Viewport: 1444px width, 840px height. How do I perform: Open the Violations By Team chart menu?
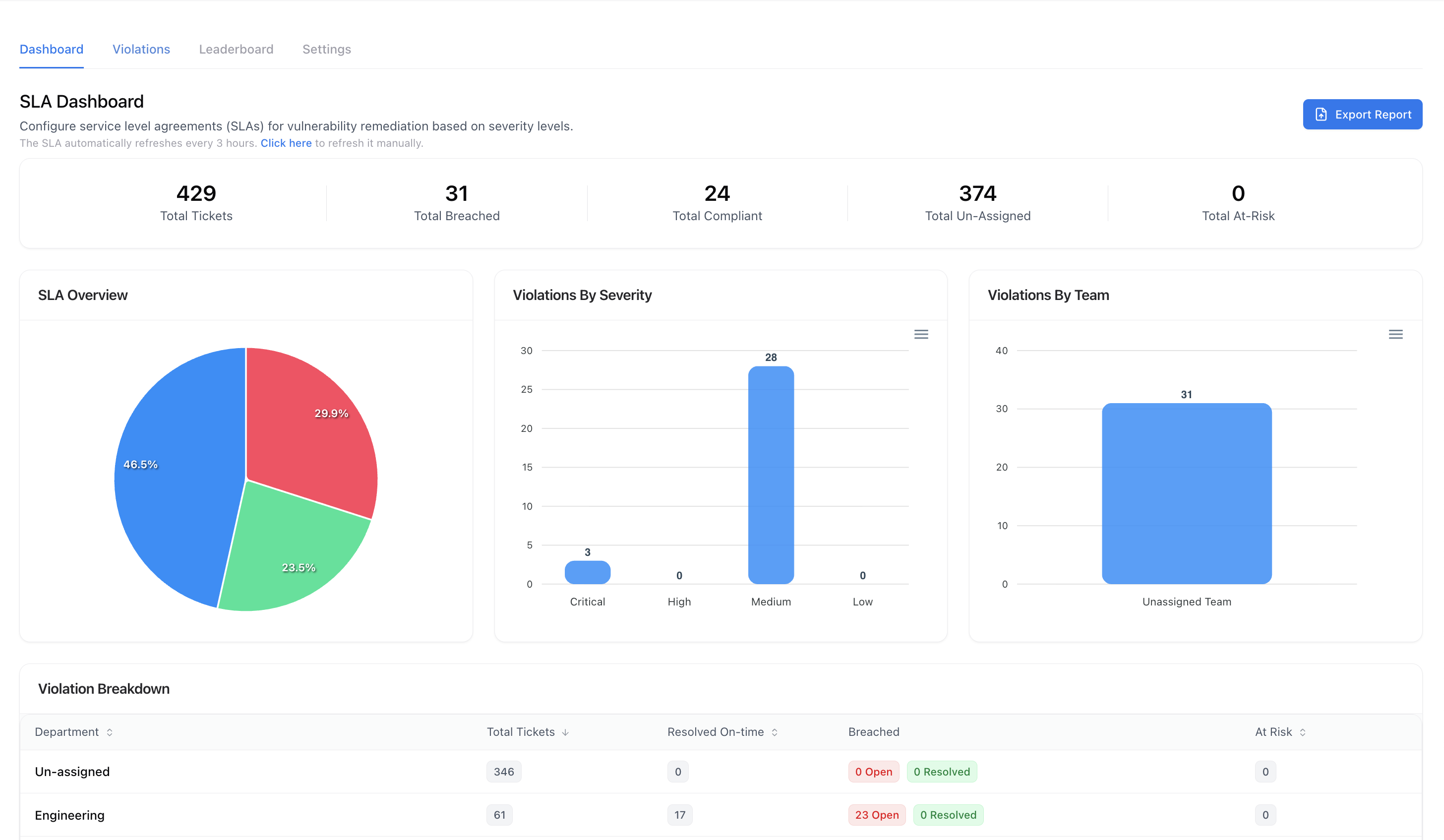[x=1395, y=334]
